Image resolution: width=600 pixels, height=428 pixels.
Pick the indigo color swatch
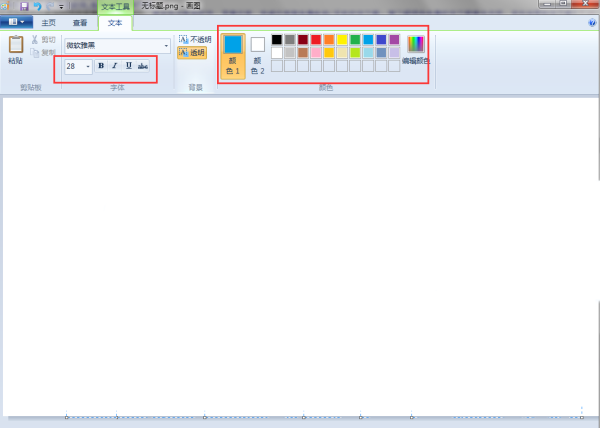tap(381, 39)
